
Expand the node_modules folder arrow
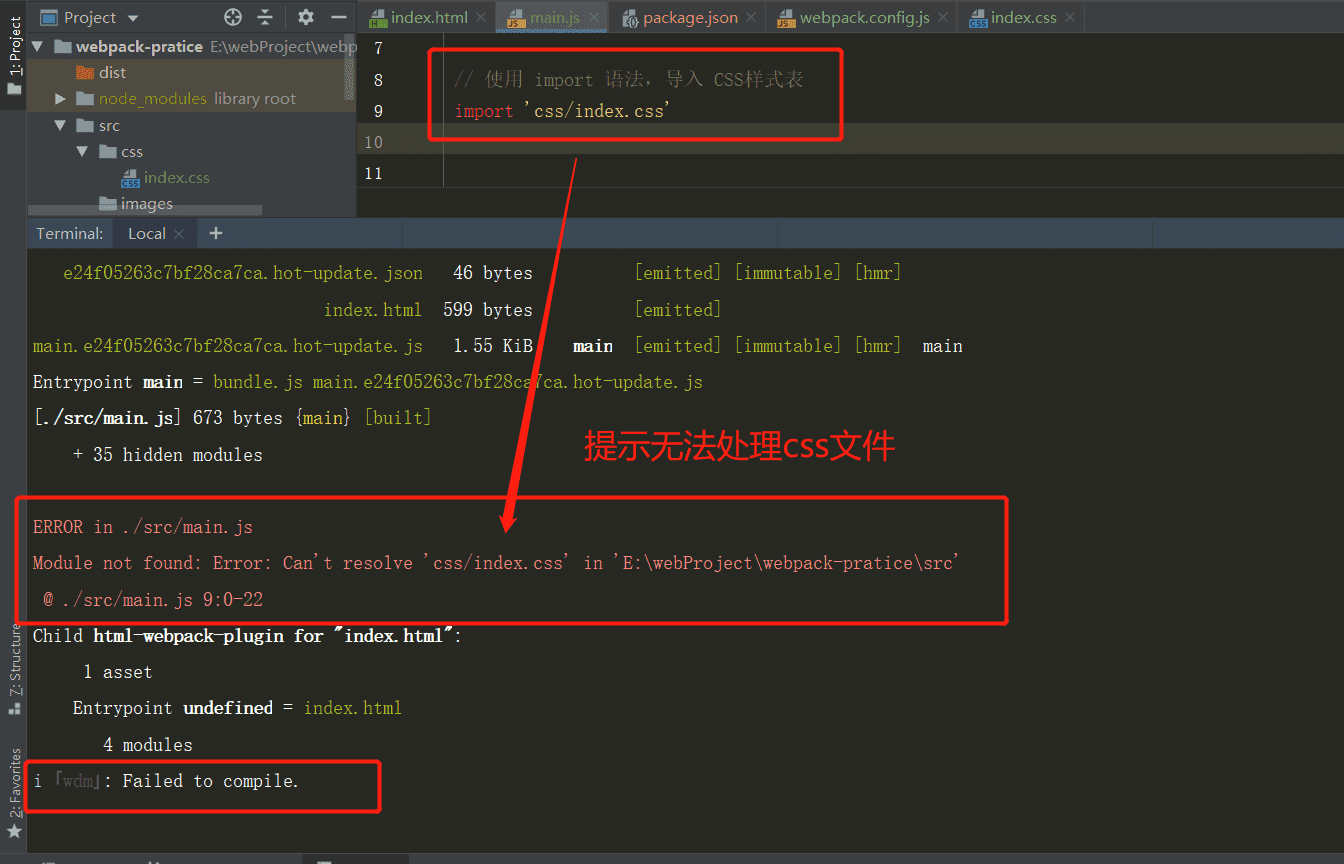[60, 99]
